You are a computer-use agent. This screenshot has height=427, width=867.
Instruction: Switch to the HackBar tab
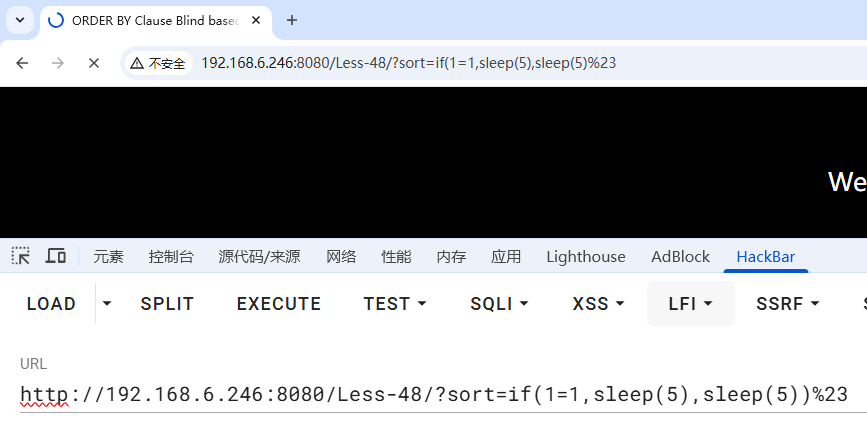(x=765, y=257)
